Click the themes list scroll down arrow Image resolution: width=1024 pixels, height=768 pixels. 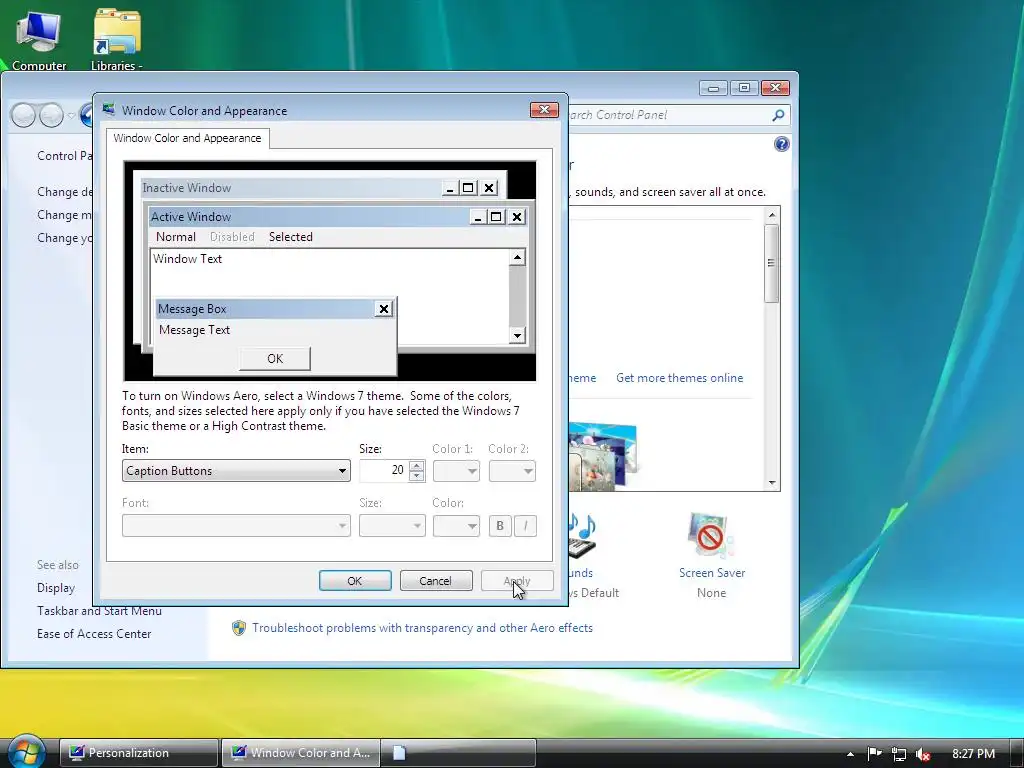coord(772,483)
